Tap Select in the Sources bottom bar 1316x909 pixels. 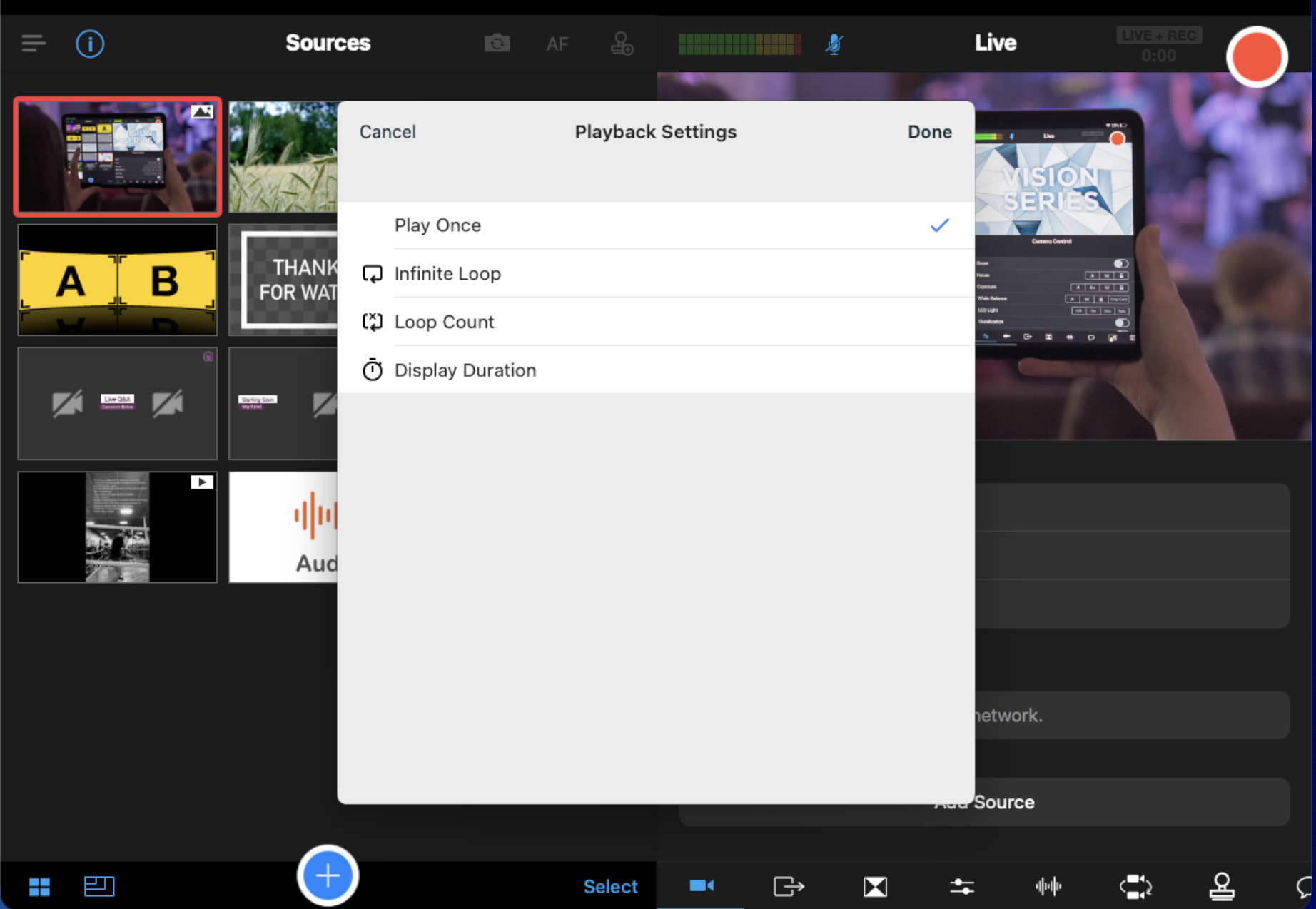coord(610,887)
